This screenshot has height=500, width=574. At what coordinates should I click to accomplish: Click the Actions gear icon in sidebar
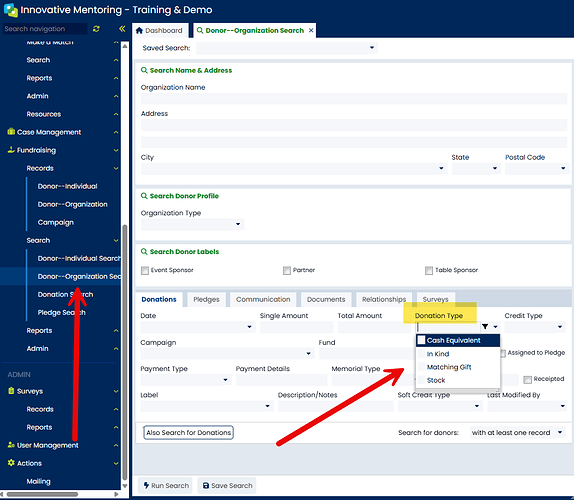[x=11, y=463]
